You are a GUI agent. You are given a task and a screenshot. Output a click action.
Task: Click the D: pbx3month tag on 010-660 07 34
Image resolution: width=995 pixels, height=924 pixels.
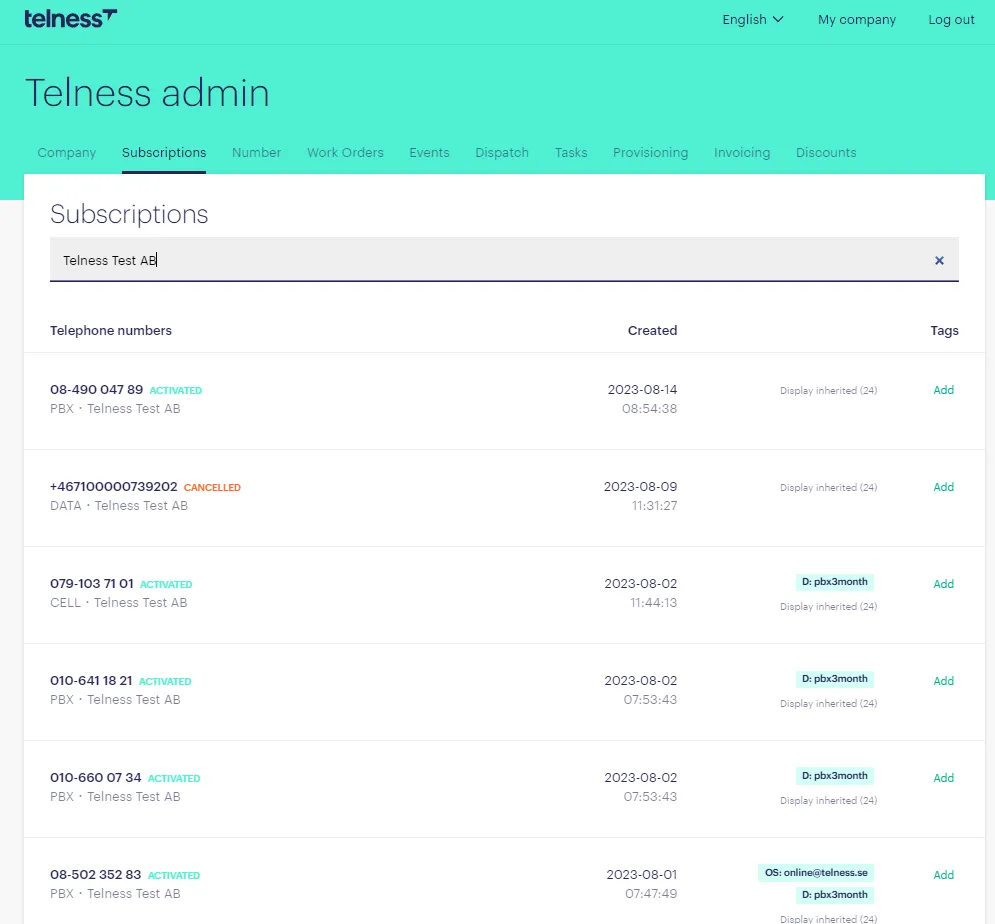coord(834,776)
